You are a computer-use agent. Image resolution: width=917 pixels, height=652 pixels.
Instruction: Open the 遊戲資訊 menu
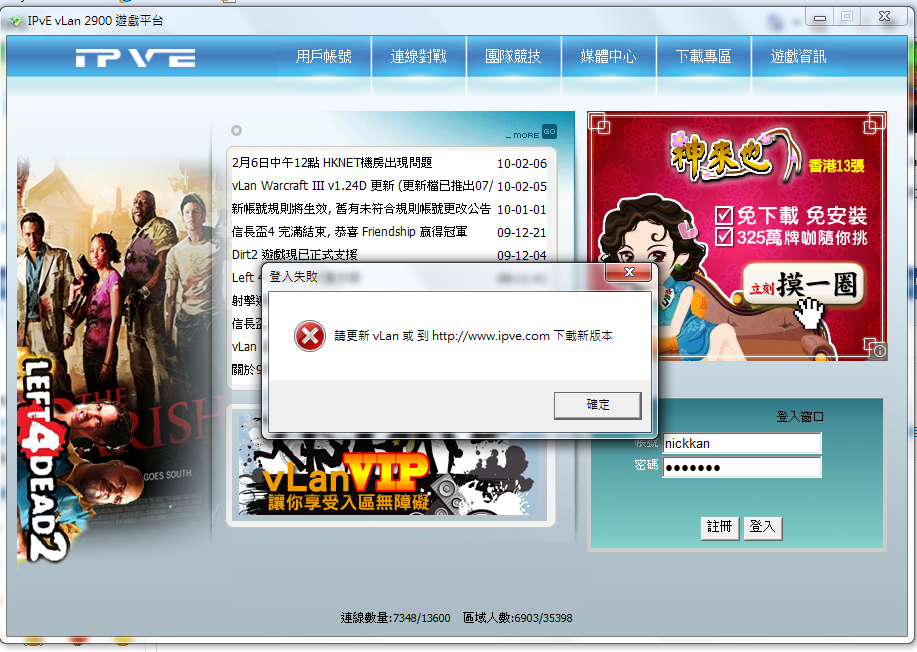click(x=798, y=56)
